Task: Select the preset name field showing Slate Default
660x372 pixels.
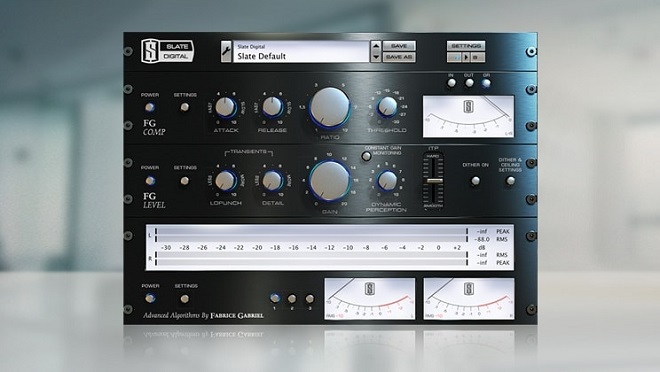Action: (301, 51)
